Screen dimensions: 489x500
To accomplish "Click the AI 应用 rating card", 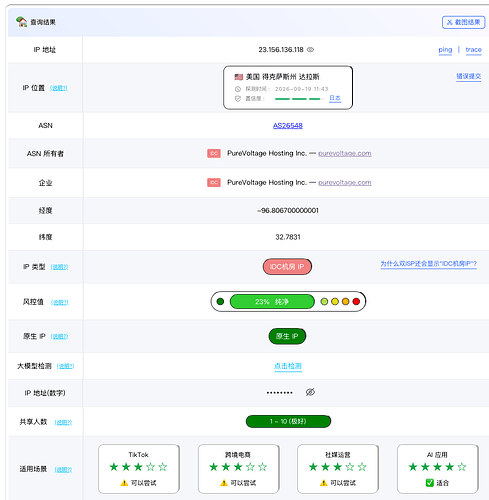I will [x=438, y=469].
